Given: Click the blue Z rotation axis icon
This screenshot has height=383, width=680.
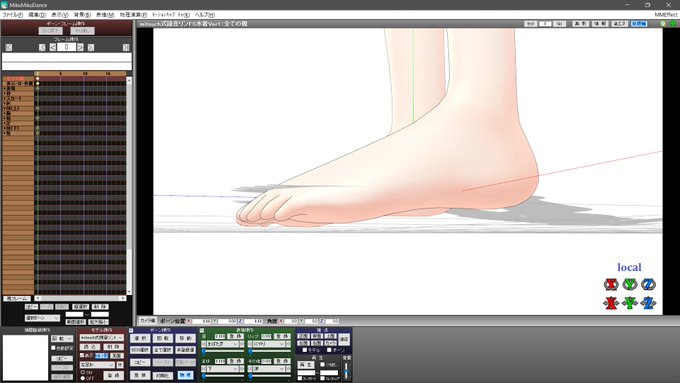Looking at the screenshot, I should click(648, 285).
